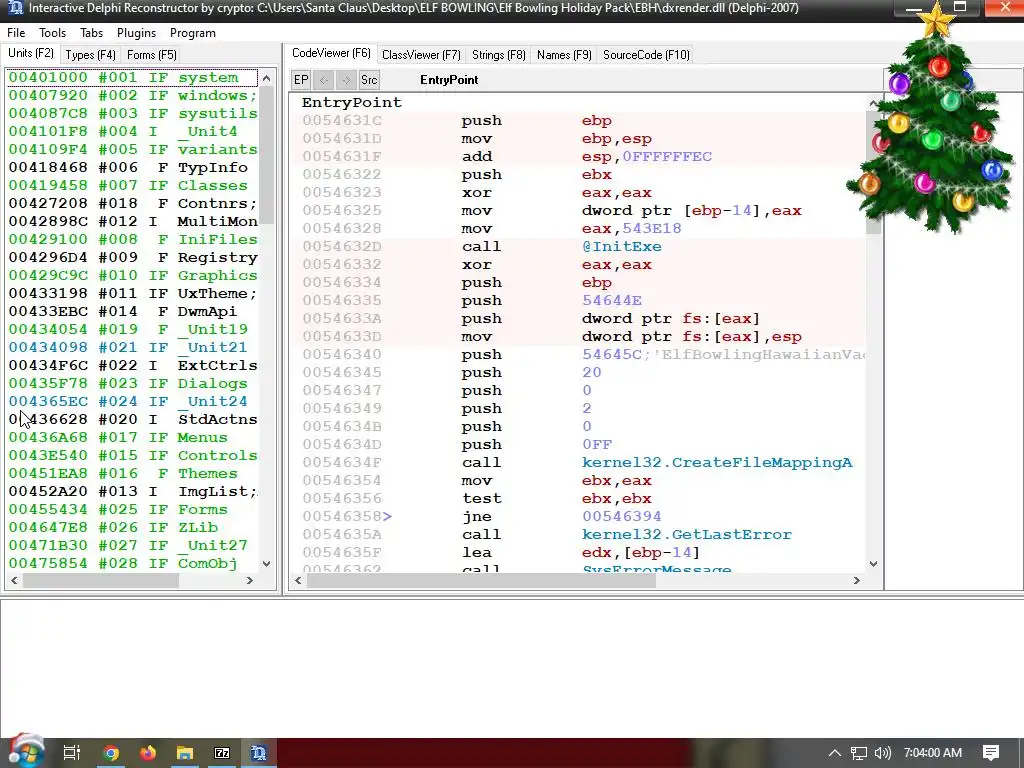Open Google Chrome from the taskbar

(x=111, y=753)
